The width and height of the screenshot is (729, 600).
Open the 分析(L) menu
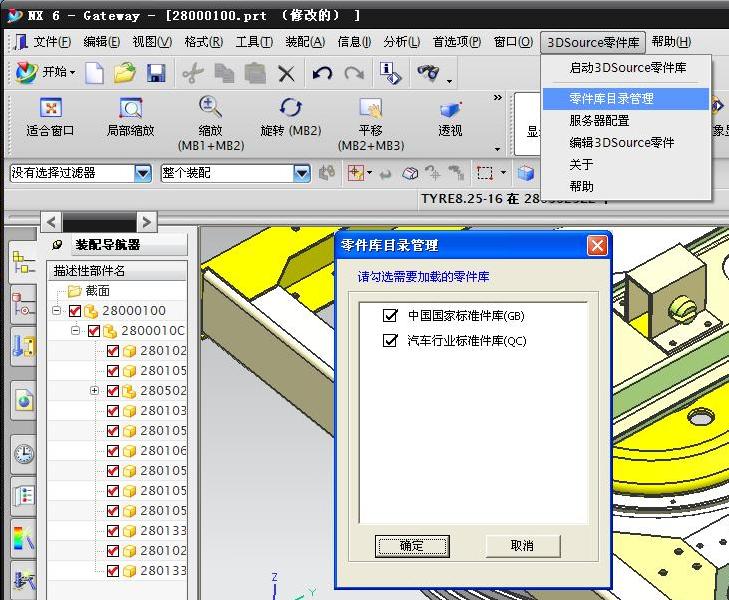tap(402, 42)
